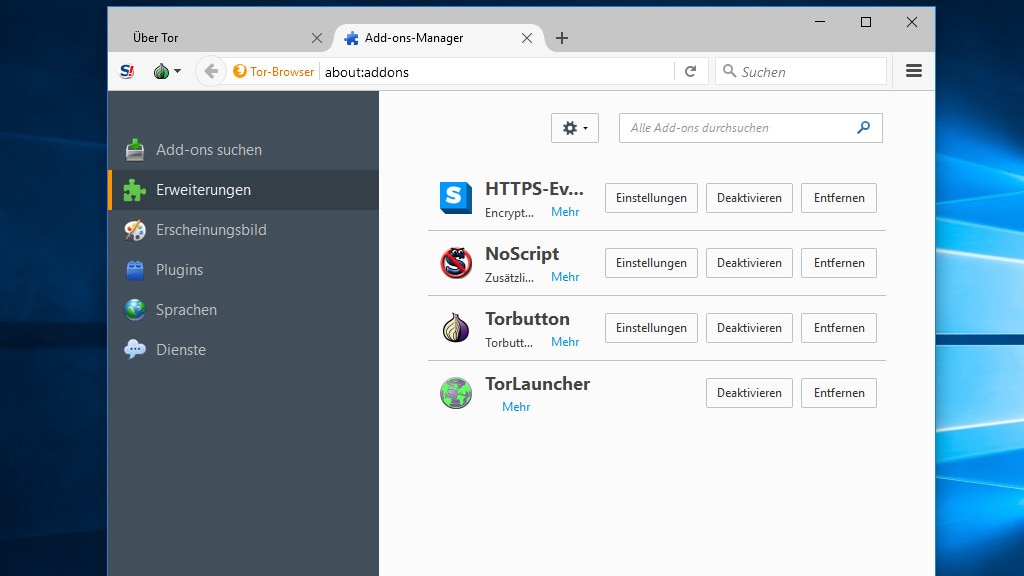Remove HTTPS-Everywhere with Entfernen

pos(839,198)
